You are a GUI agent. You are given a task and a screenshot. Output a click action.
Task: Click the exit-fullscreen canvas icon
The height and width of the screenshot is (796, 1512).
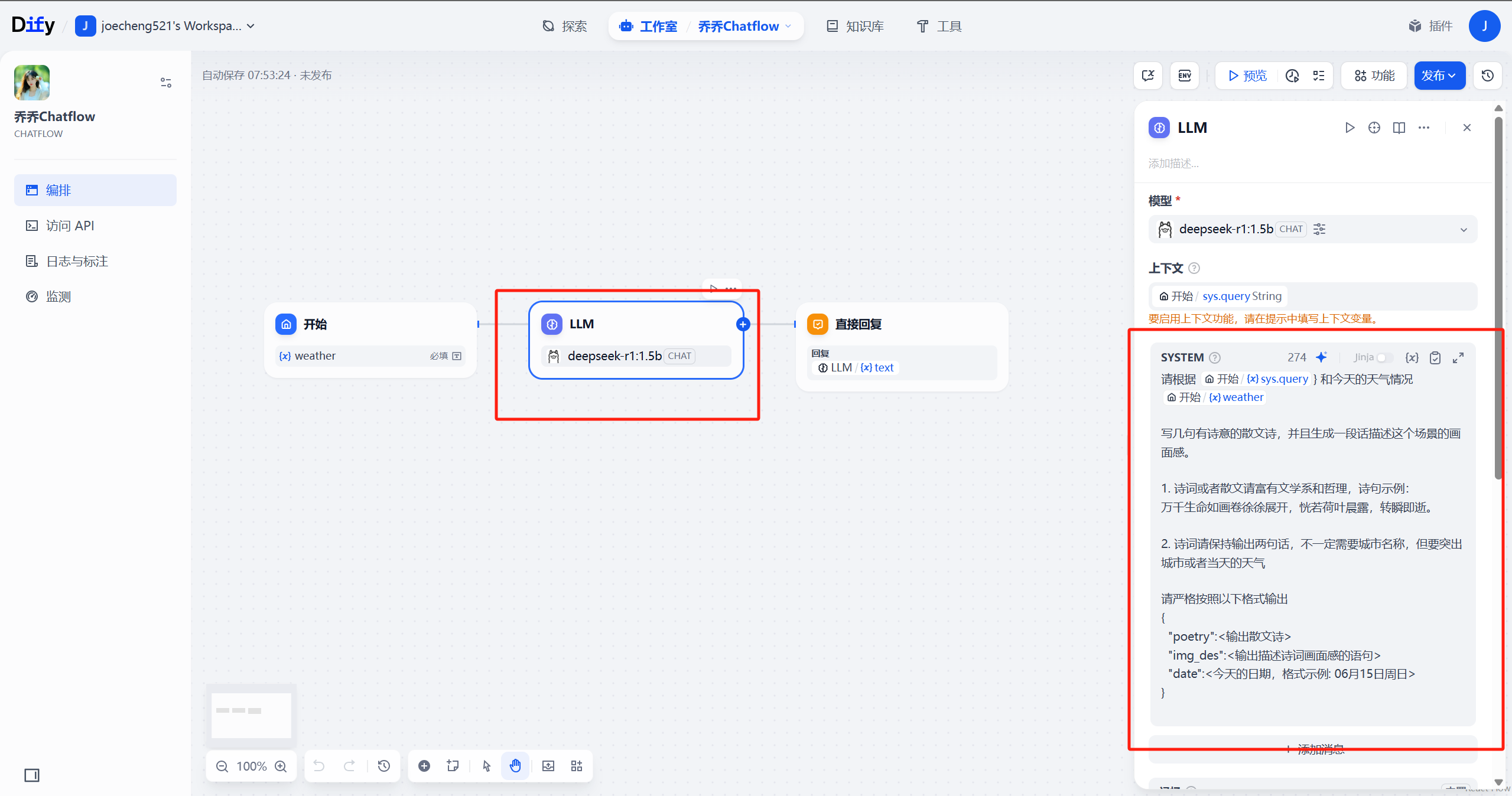pyautogui.click(x=1148, y=76)
